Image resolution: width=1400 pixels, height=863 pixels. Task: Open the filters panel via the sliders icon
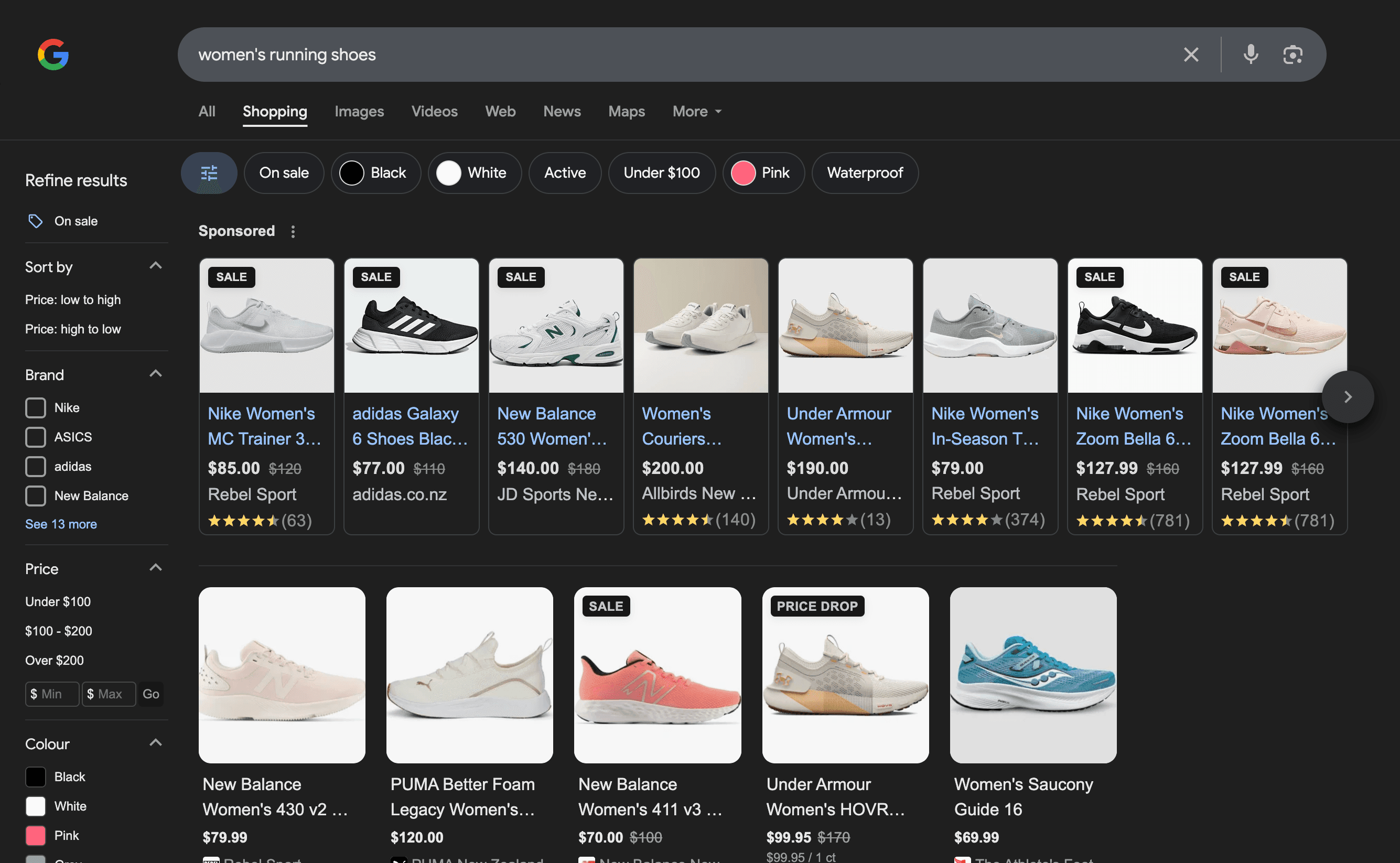pos(209,173)
